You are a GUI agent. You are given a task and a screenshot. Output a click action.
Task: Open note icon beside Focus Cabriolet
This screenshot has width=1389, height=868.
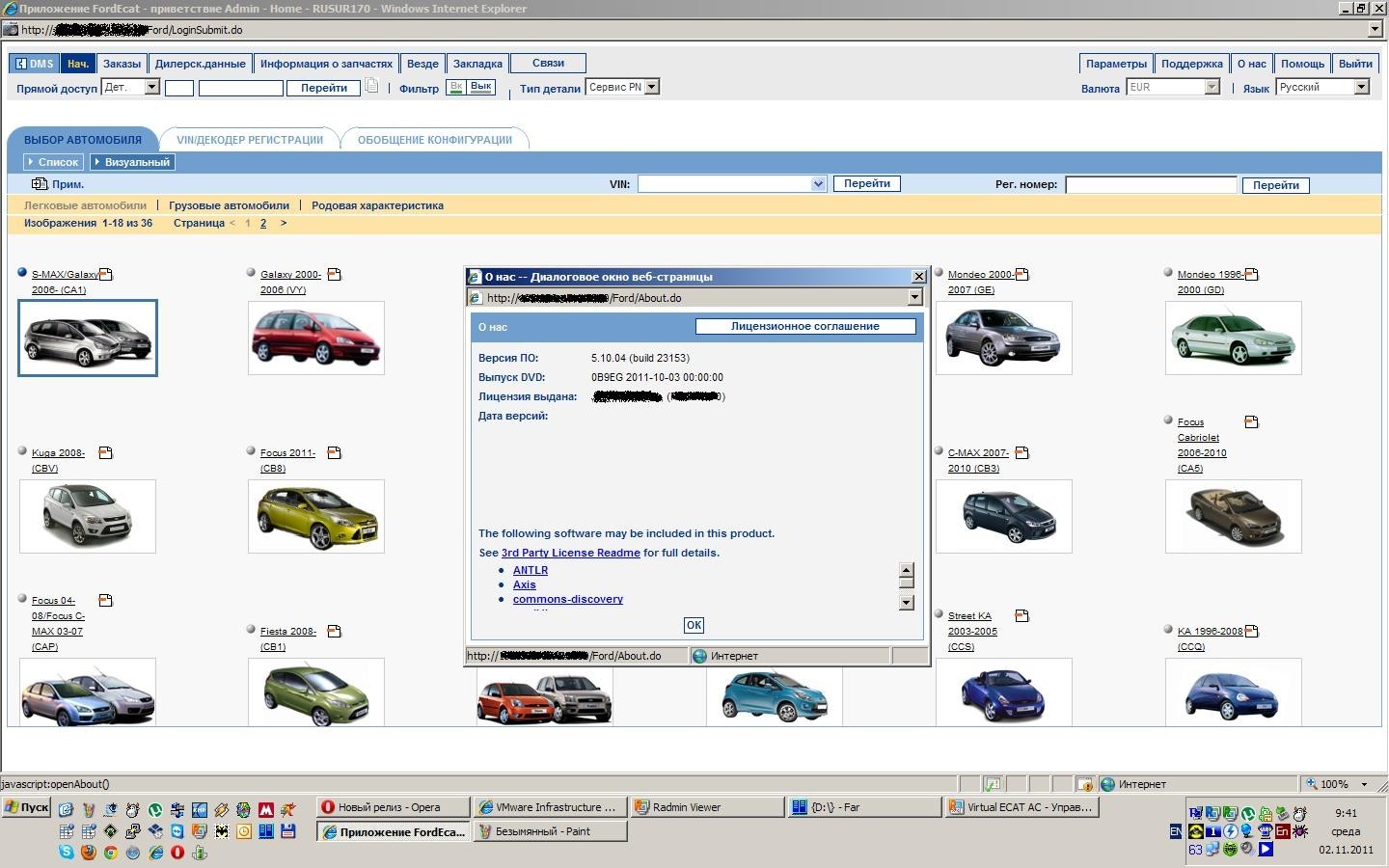[1252, 421]
